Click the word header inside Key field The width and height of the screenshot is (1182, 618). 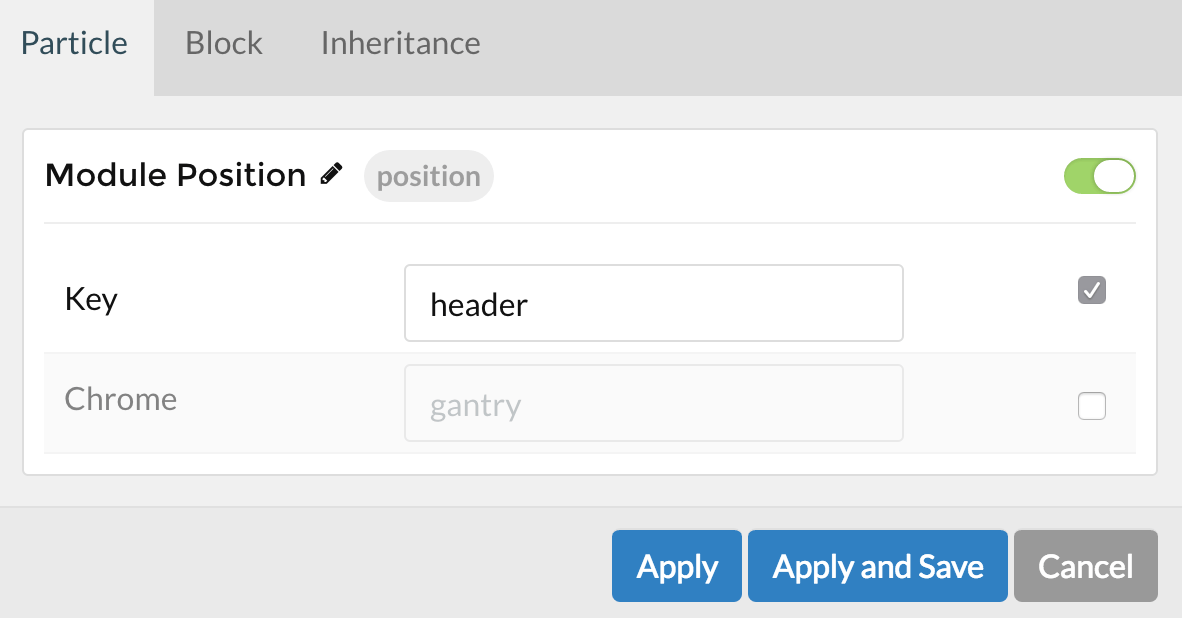[x=479, y=304]
